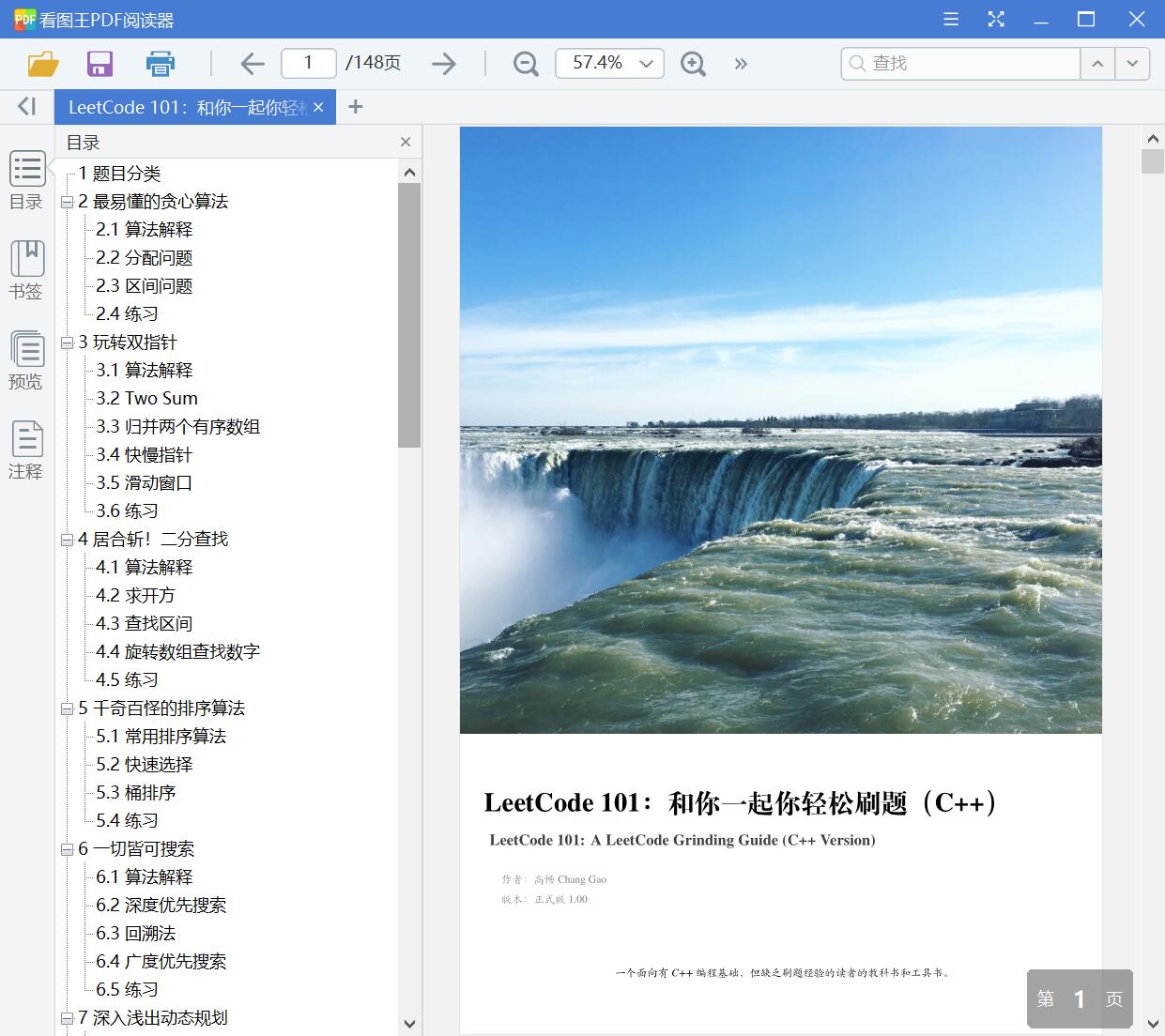Viewport: 1165px width, 1036px height.
Task: Show the 目录 contents panel
Action: (x=26, y=180)
